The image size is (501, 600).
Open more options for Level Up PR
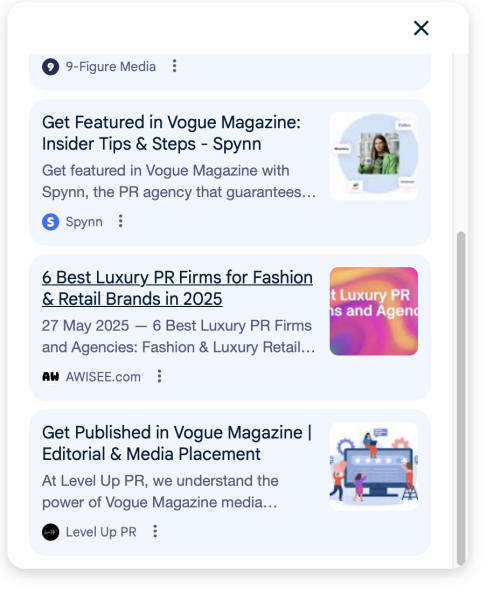tap(155, 531)
